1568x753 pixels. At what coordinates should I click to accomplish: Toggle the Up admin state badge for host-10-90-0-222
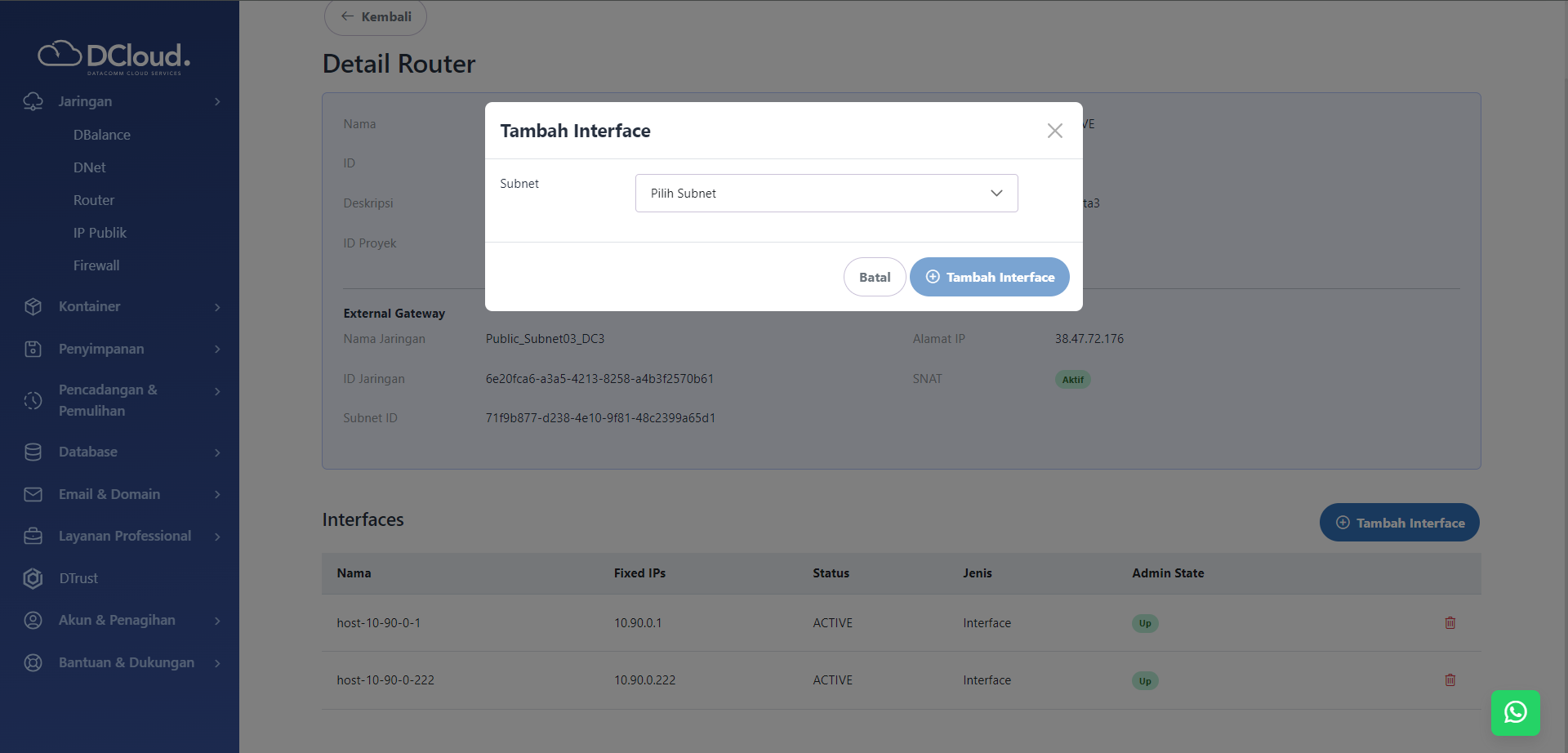coord(1145,679)
